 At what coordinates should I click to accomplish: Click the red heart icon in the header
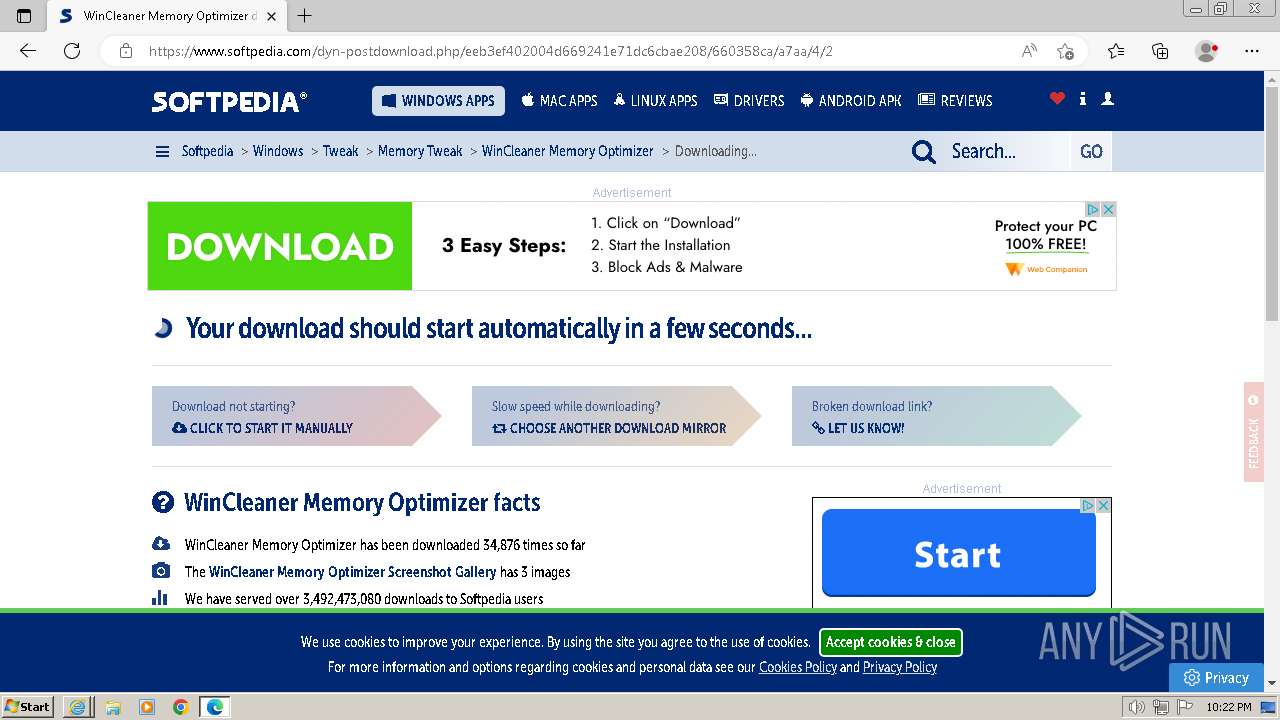point(1057,98)
